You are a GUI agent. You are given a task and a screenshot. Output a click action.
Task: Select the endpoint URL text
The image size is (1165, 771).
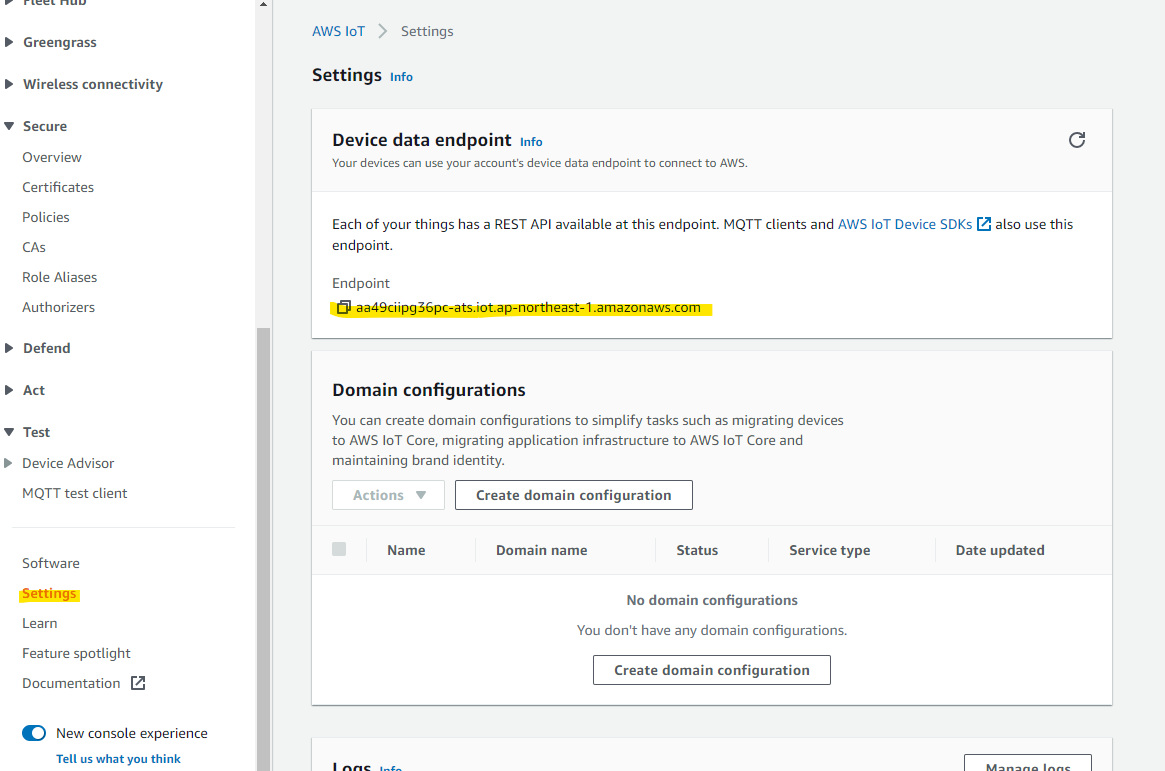[528, 308]
